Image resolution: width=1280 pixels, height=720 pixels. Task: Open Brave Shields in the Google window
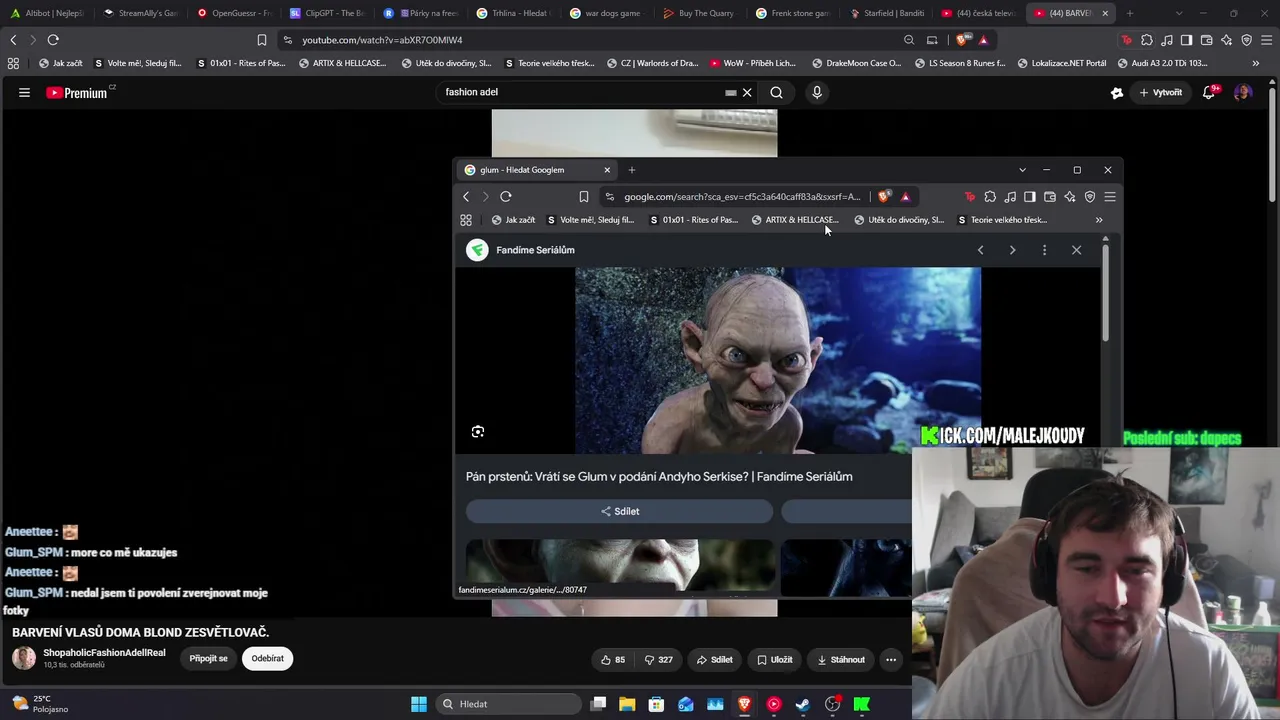click(x=884, y=197)
